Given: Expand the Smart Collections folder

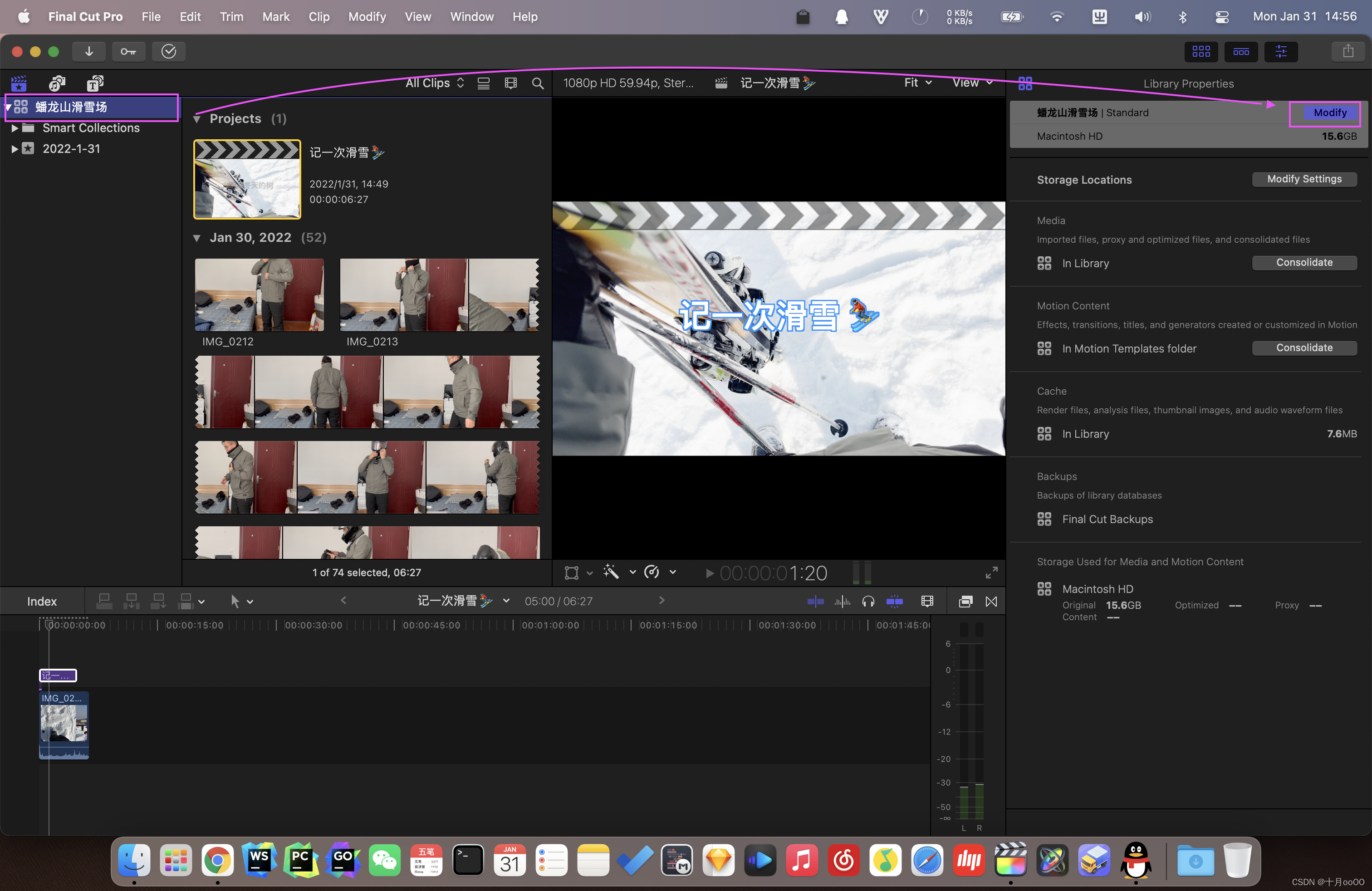Looking at the screenshot, I should point(15,128).
